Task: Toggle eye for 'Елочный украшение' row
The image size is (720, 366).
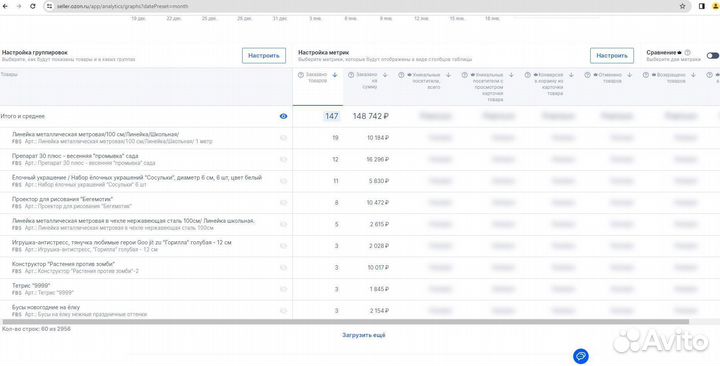Action: pos(283,181)
